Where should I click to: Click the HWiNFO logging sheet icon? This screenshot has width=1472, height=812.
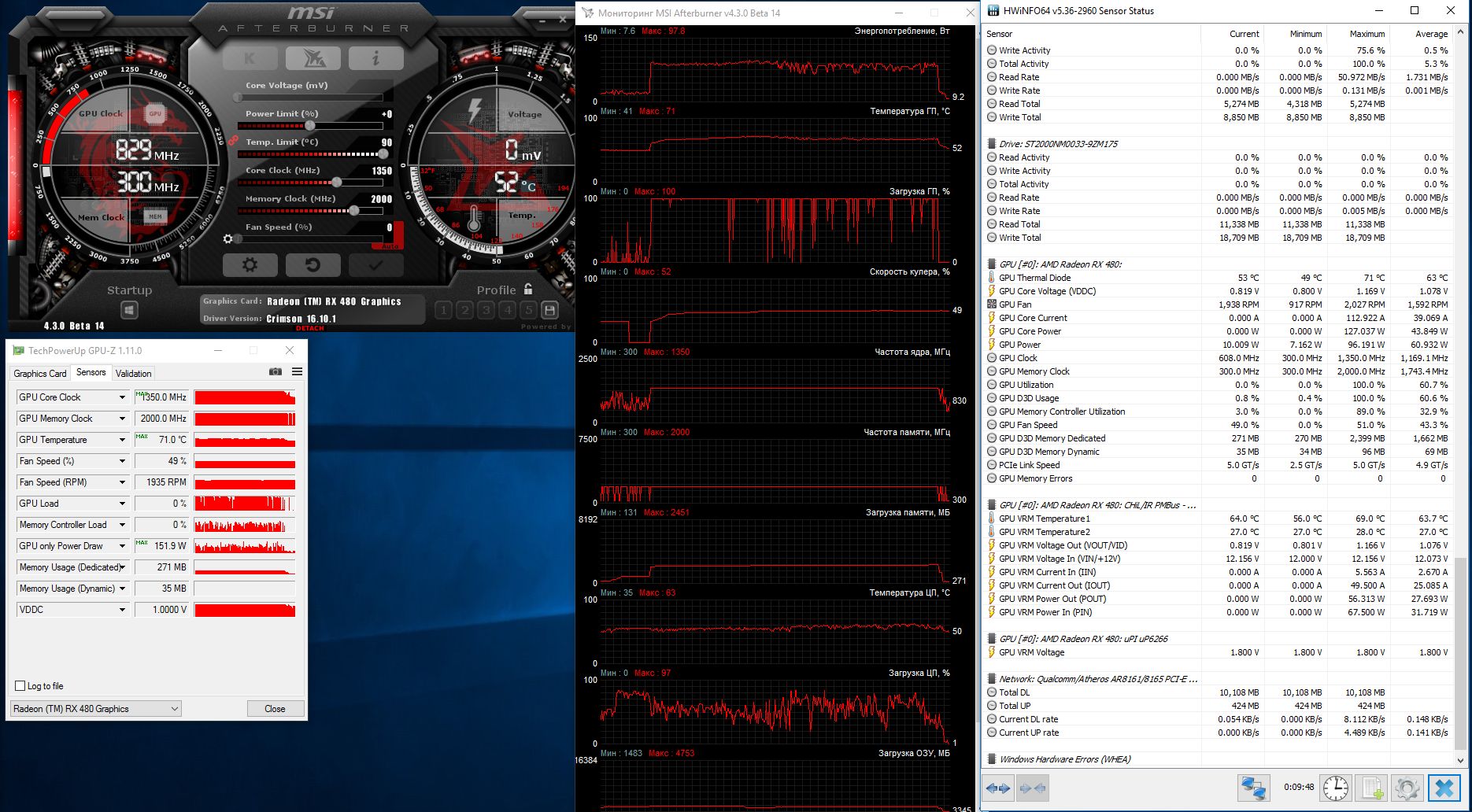(1372, 788)
